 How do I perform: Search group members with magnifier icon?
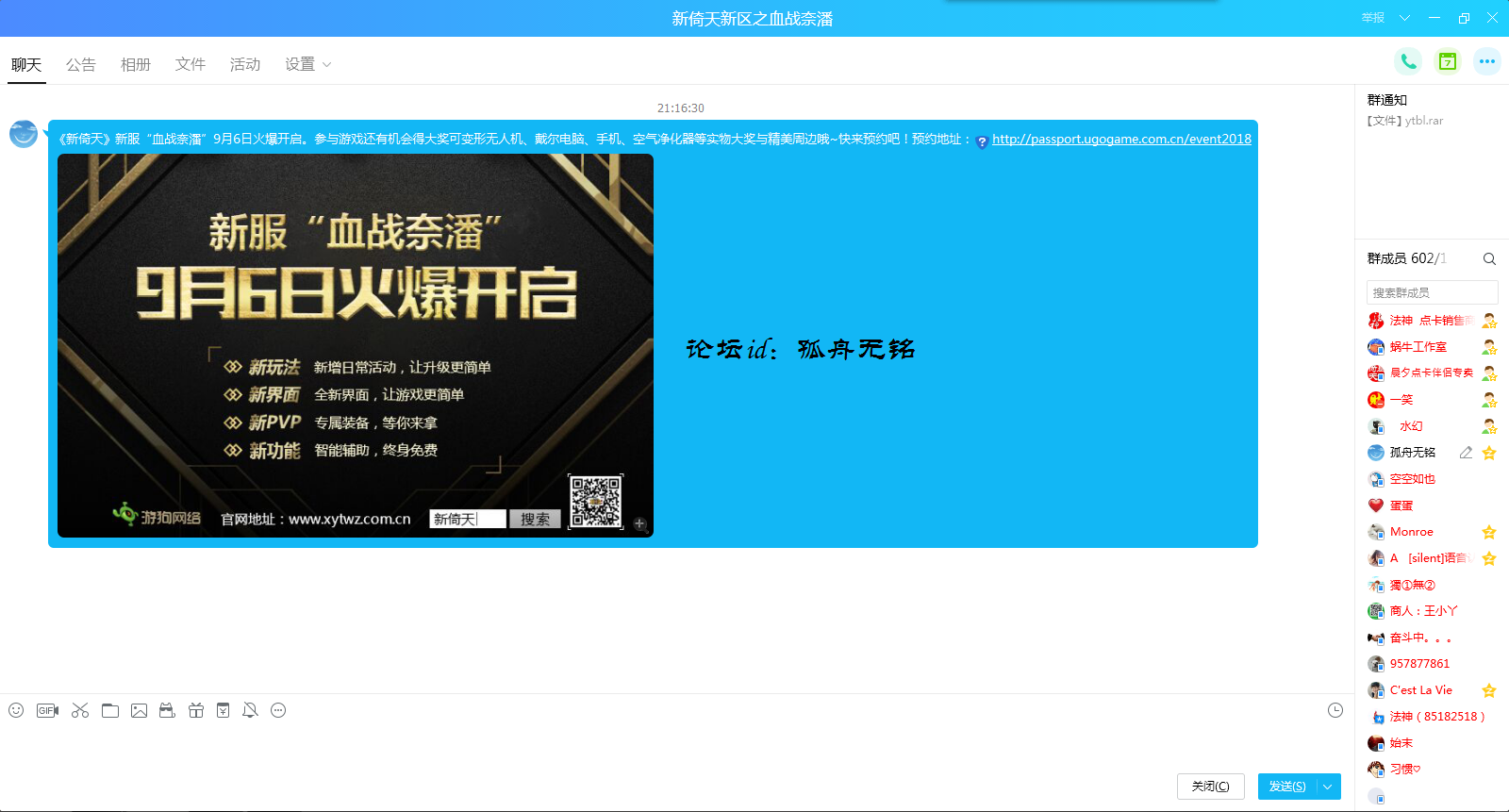pyautogui.click(x=1489, y=258)
